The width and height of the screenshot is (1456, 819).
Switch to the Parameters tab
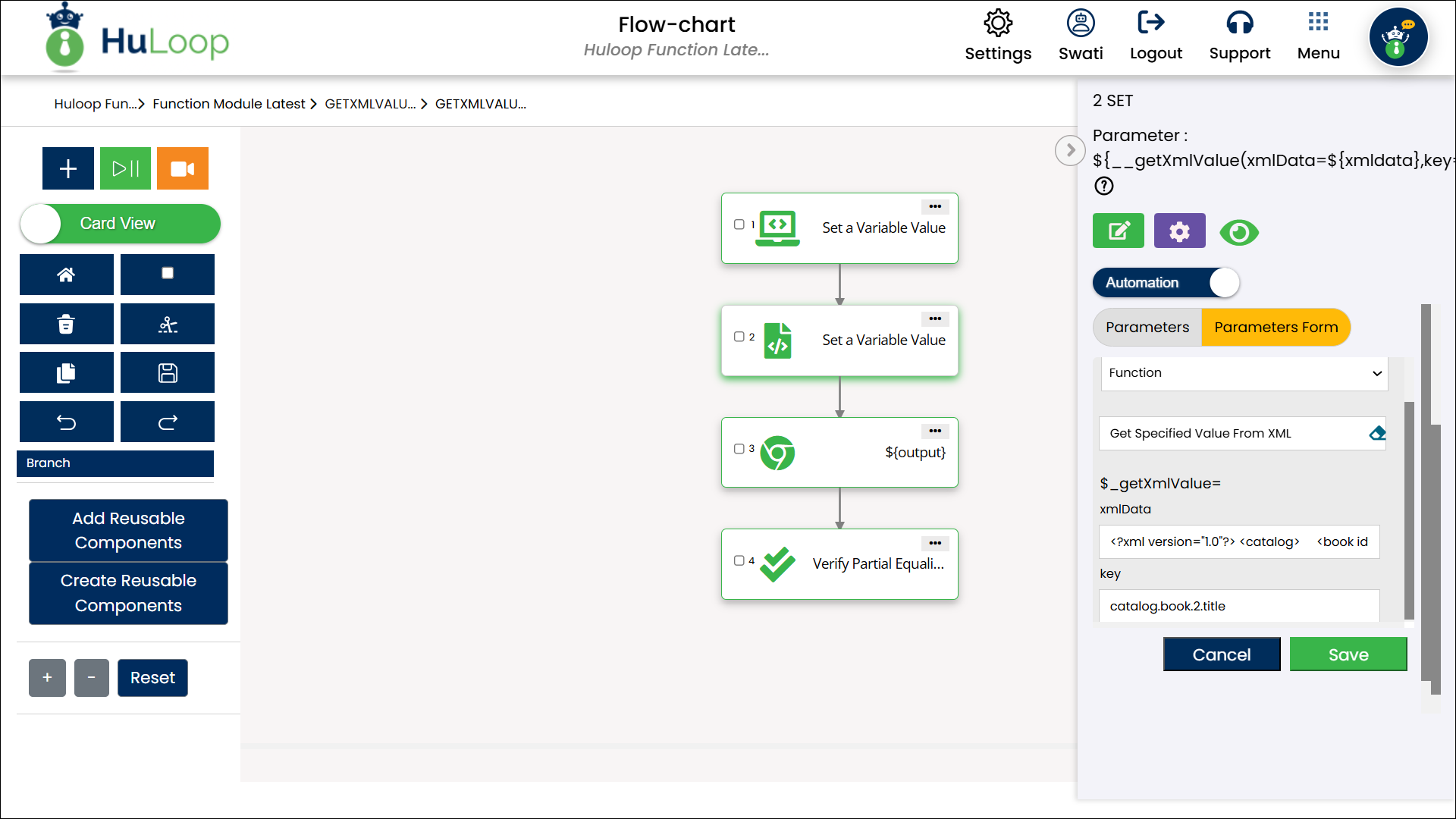coord(1147,328)
